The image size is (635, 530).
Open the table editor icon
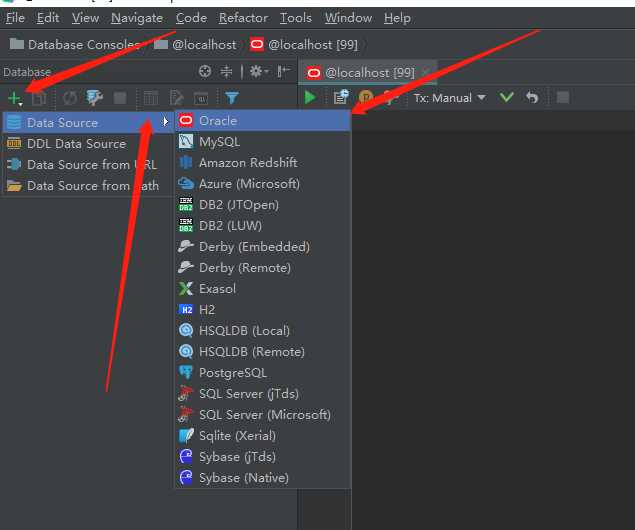pos(151,98)
